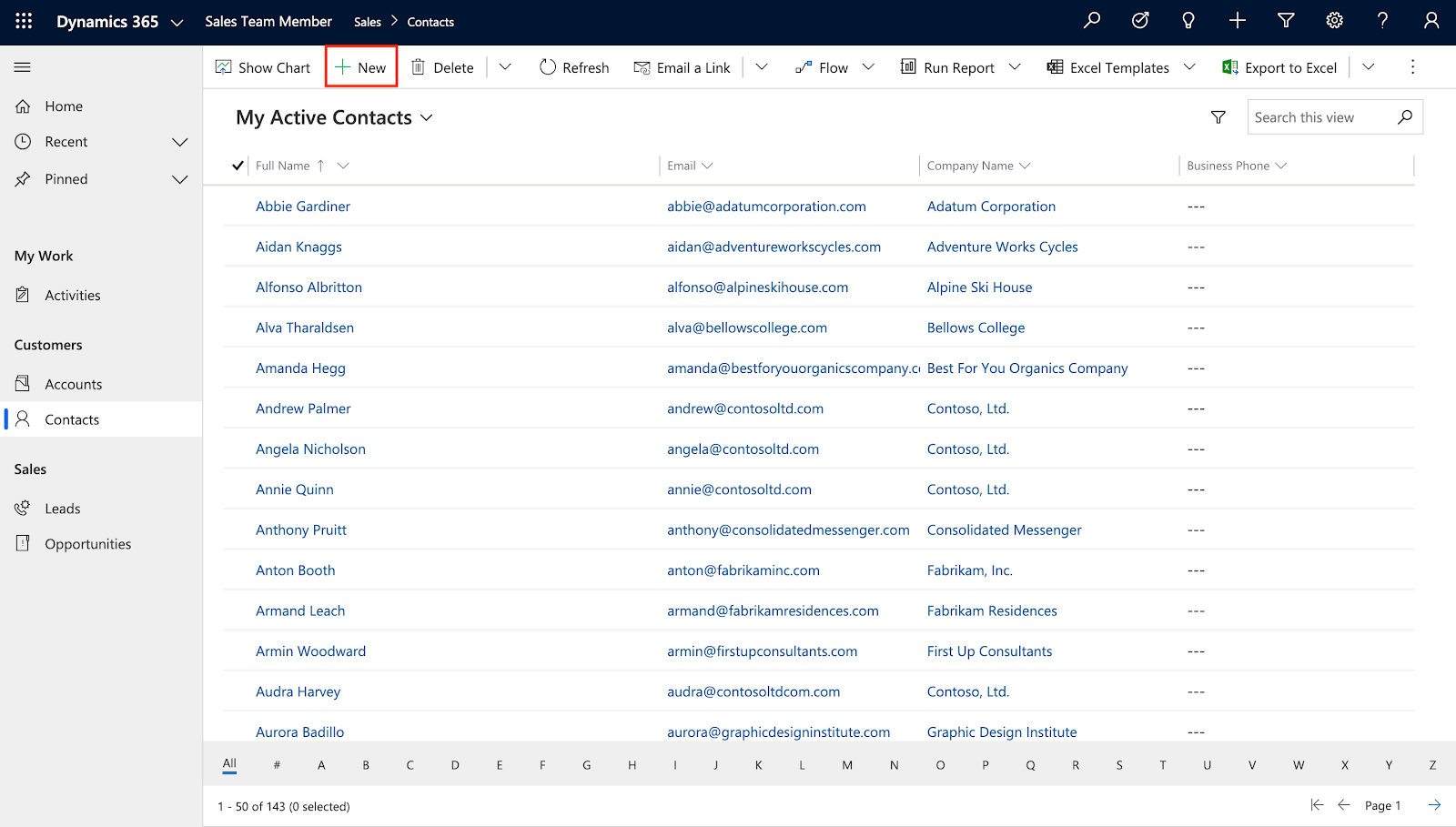Open the assistant lightbulb icon

point(1188,20)
